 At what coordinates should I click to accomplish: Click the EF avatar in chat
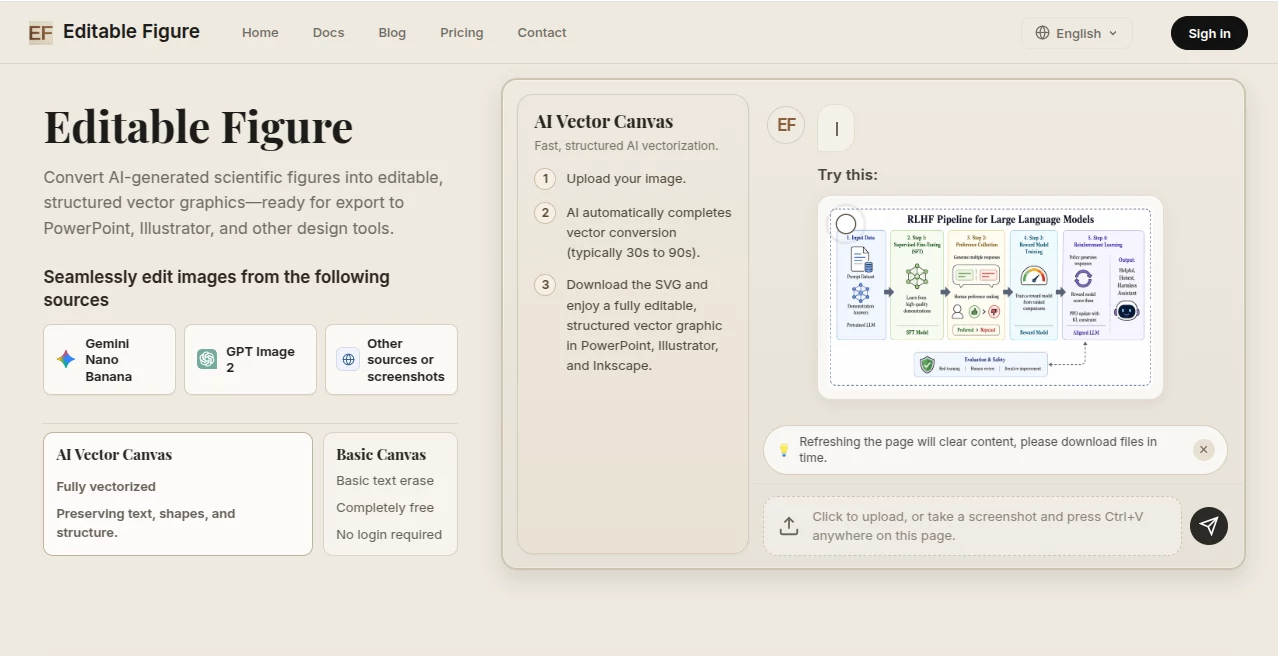click(x=787, y=125)
